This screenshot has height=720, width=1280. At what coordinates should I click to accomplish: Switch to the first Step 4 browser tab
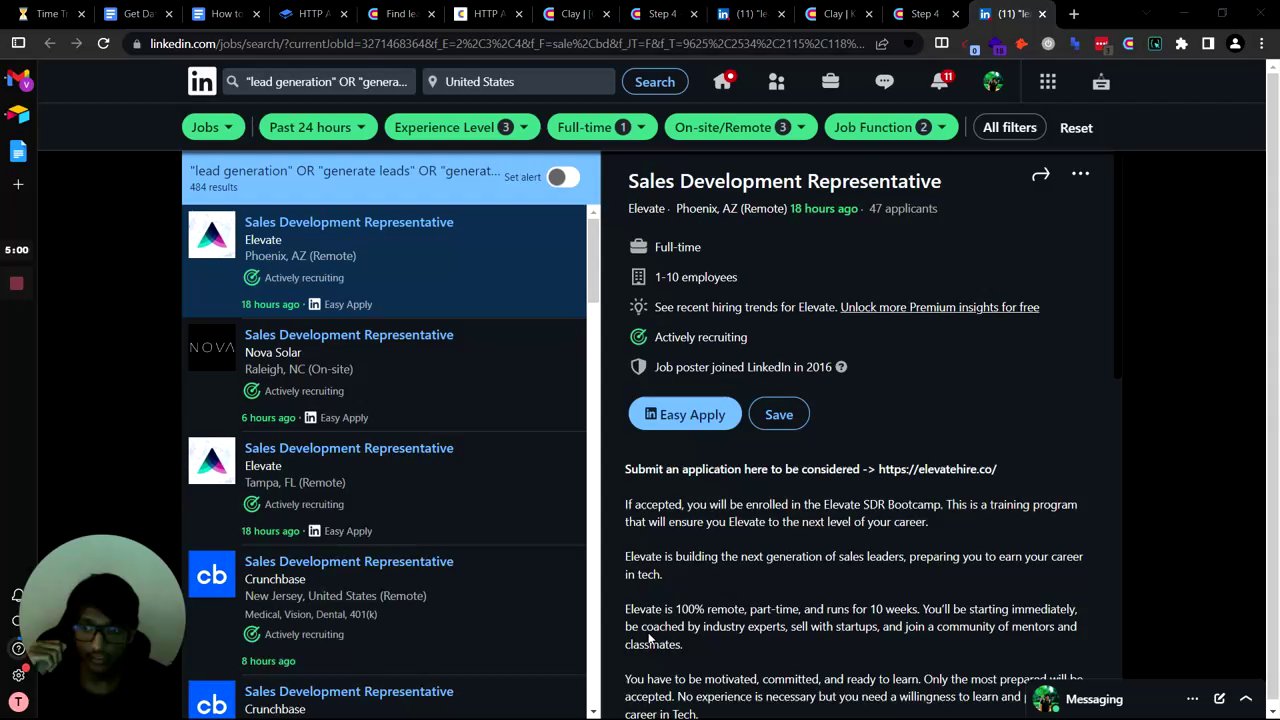coord(663,14)
